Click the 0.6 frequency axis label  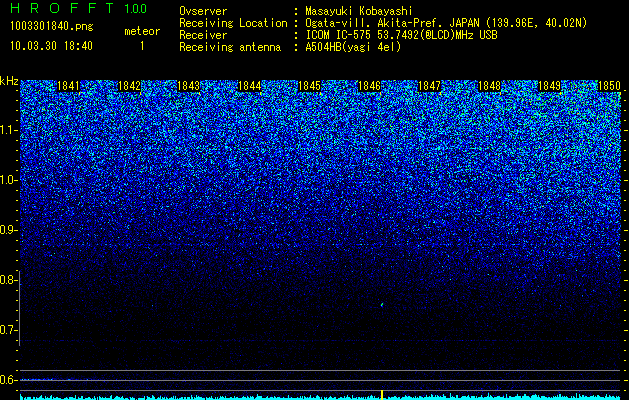[8, 380]
